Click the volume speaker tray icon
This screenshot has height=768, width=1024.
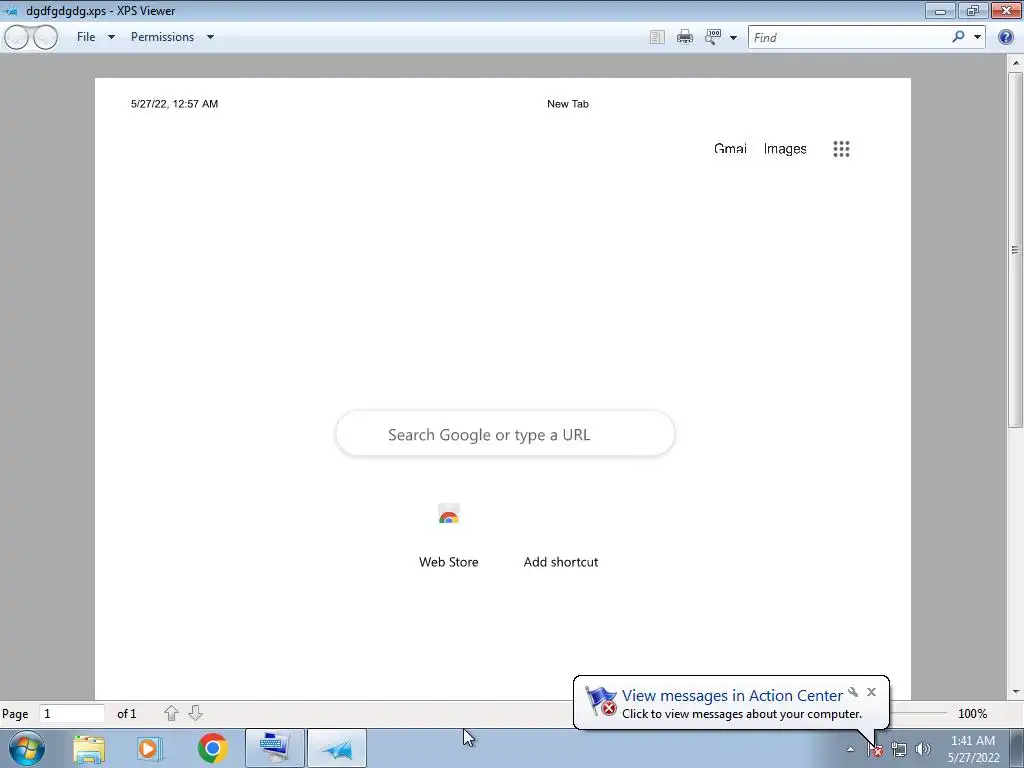[923, 750]
